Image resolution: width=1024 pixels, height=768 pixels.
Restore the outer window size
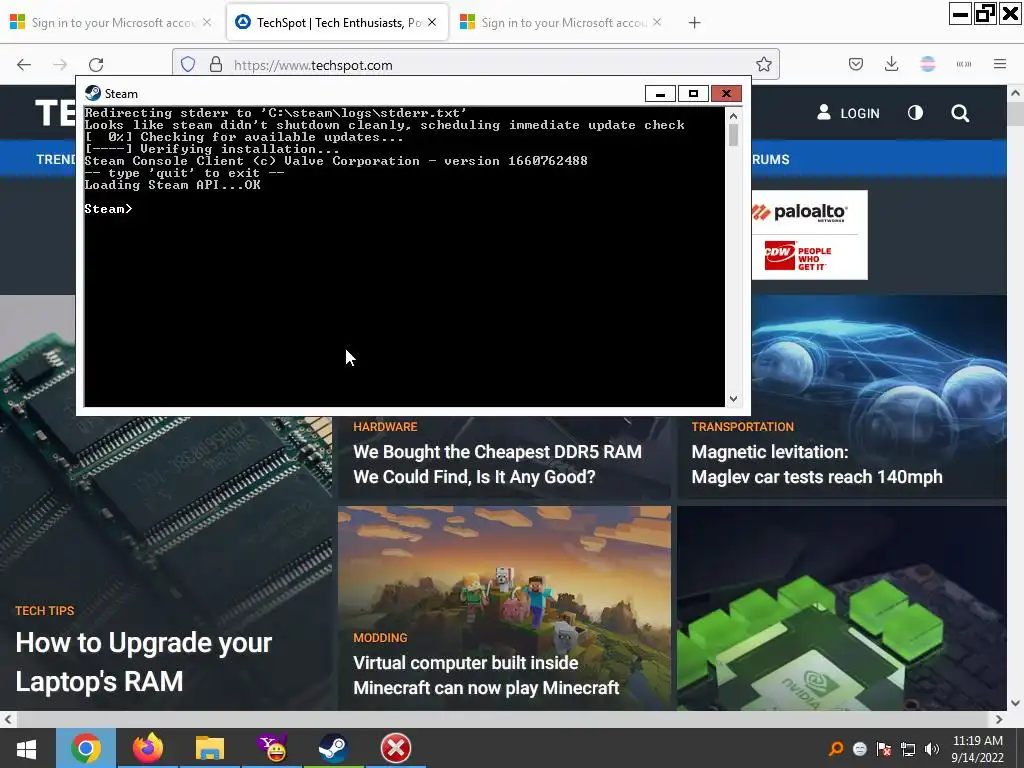pos(985,13)
